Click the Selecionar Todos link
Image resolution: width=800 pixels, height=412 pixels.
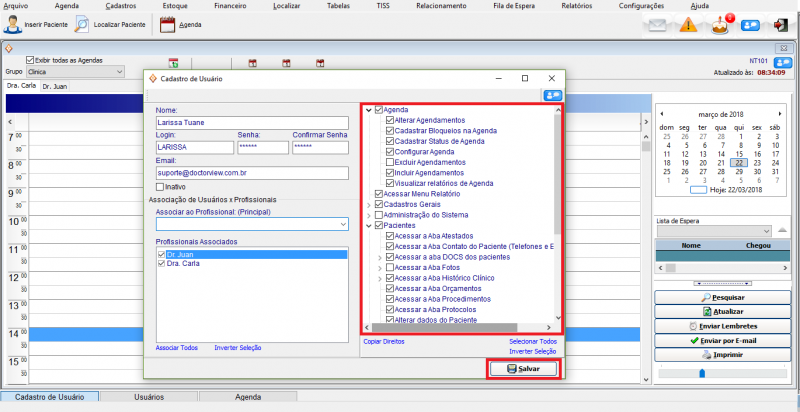(x=532, y=341)
